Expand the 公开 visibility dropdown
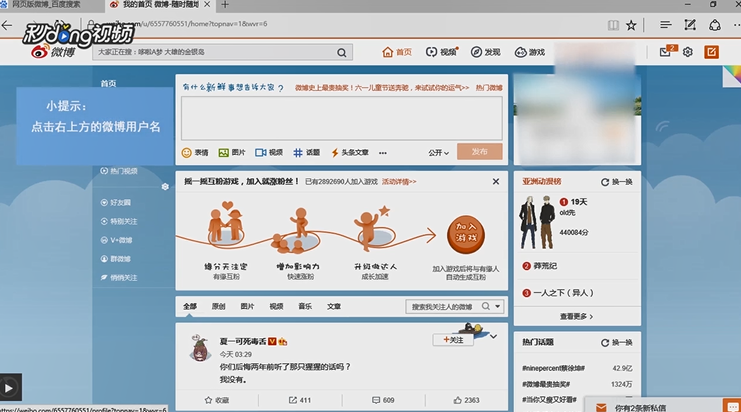Screen dimensions: 741x412 point(438,153)
